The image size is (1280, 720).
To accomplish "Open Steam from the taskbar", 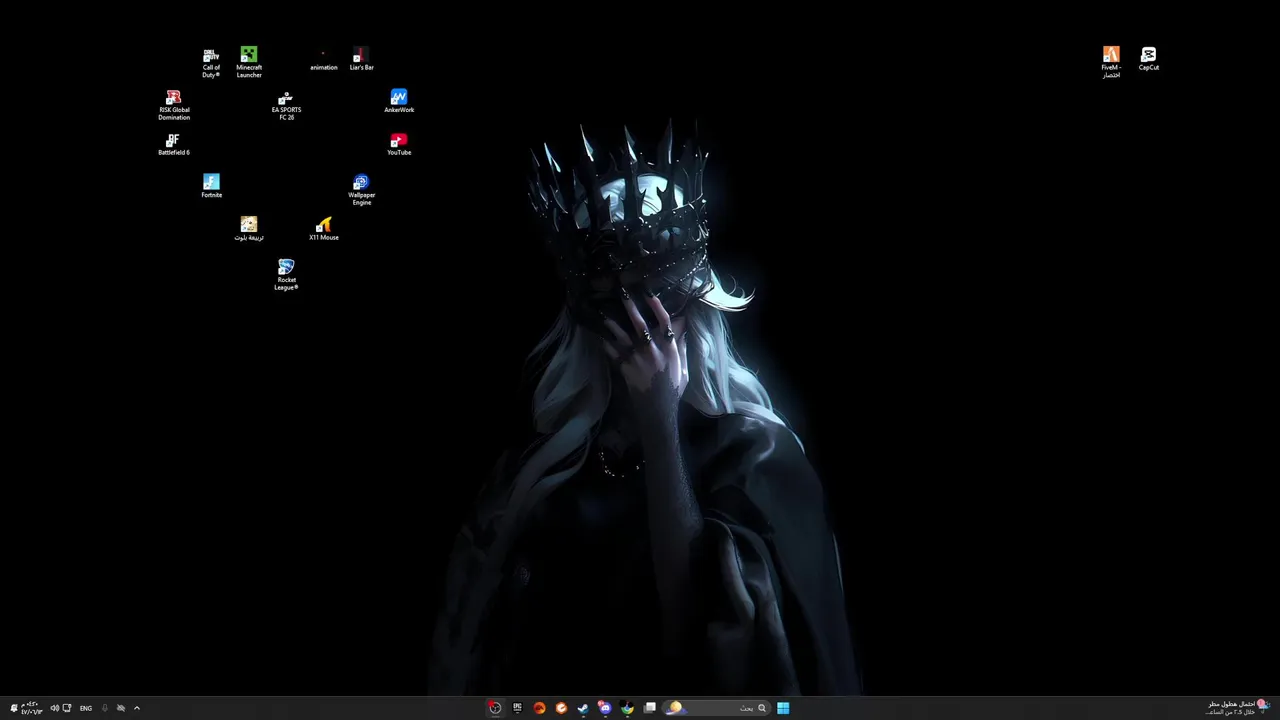I will (x=583, y=708).
